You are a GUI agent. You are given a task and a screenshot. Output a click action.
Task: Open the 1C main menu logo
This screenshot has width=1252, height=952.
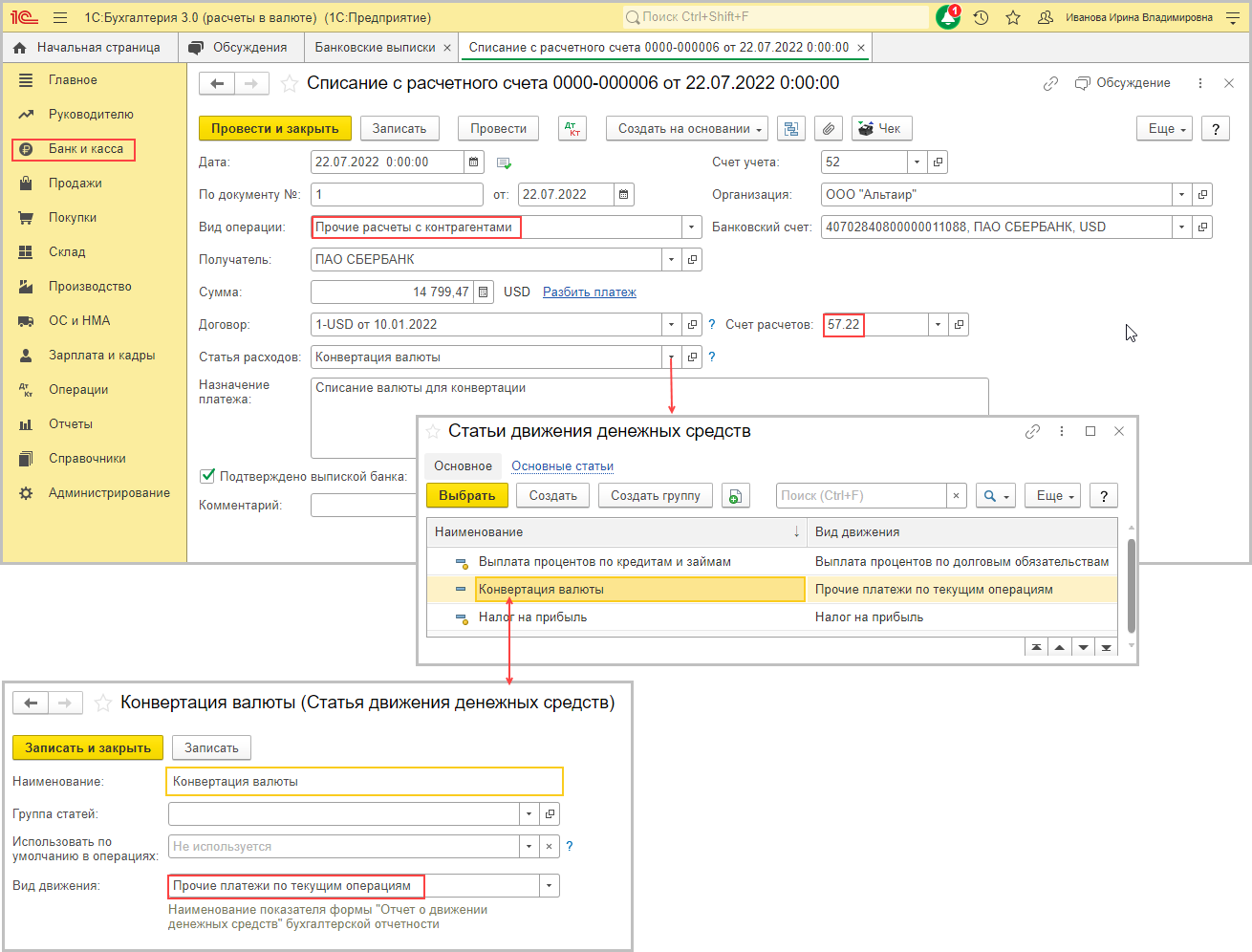[x=24, y=17]
